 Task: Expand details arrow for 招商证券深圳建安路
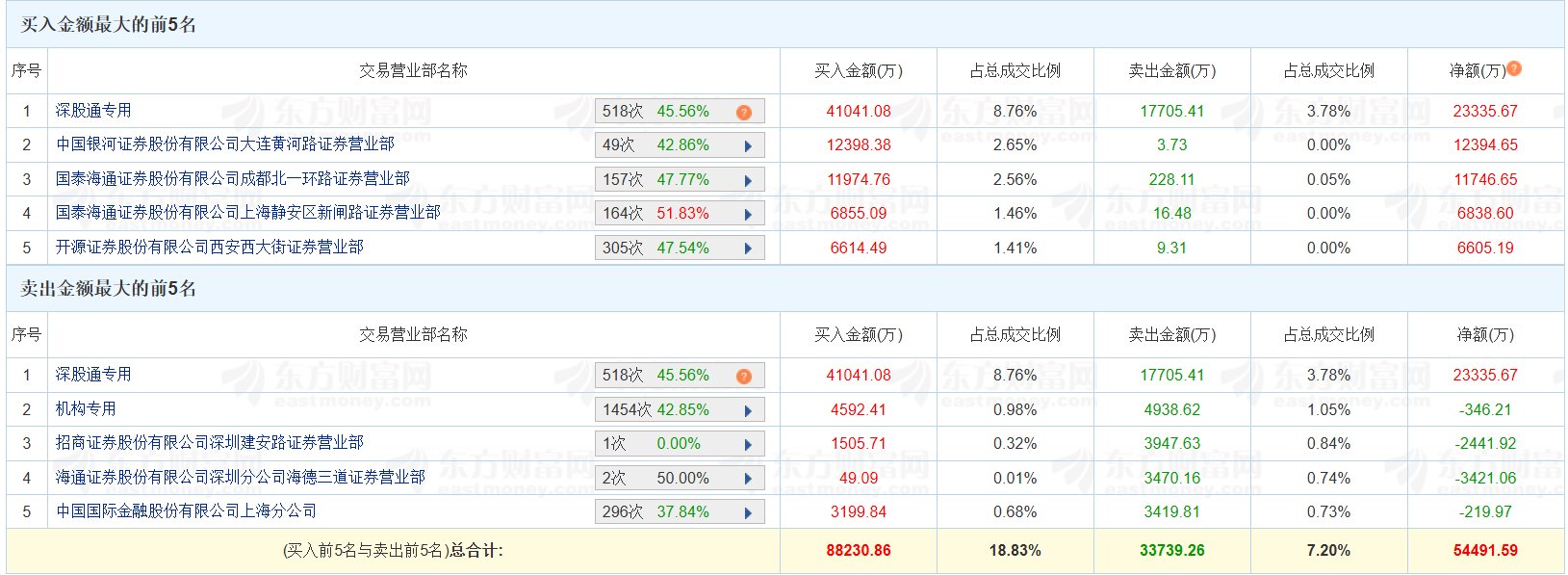pos(748,445)
